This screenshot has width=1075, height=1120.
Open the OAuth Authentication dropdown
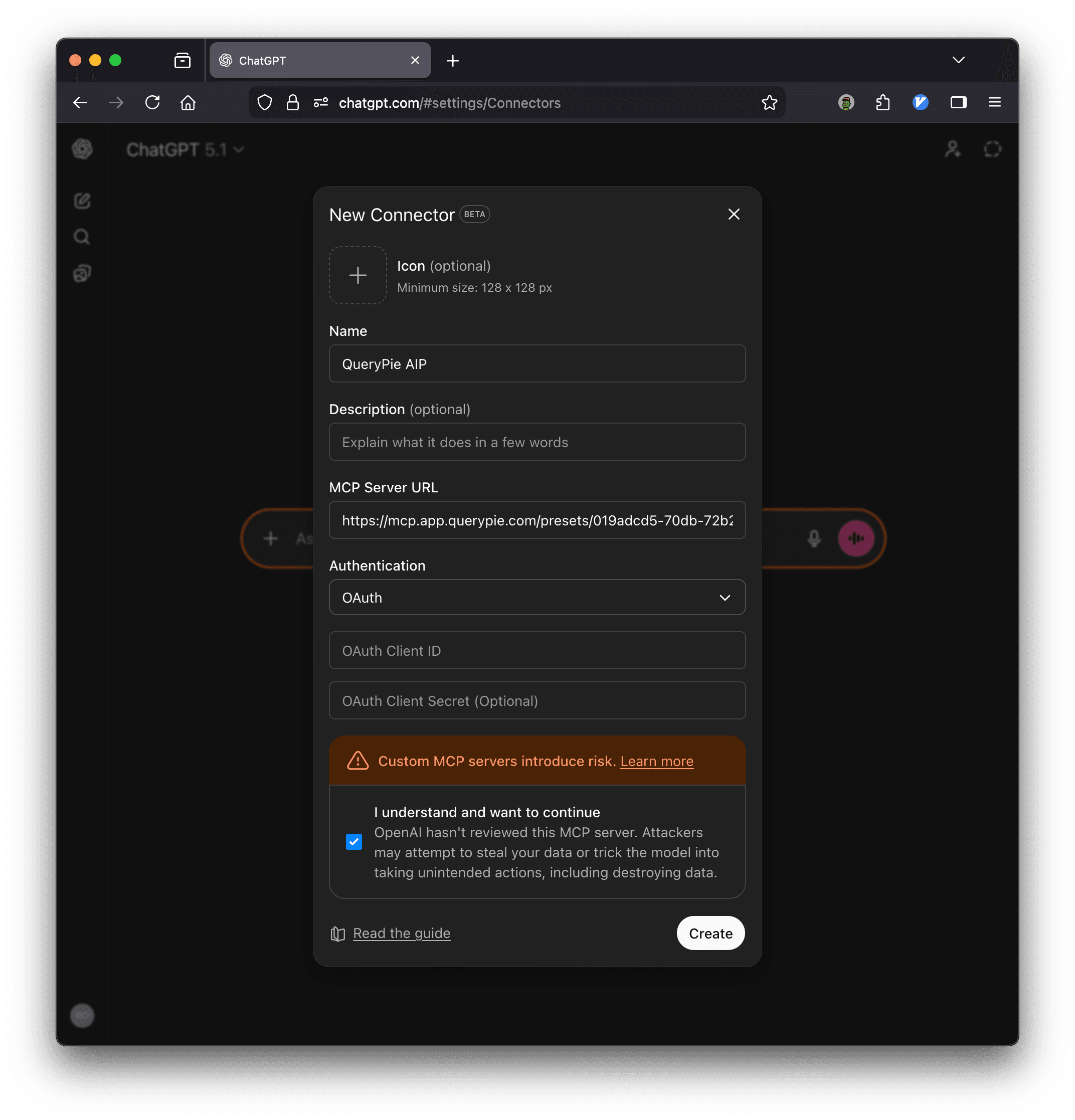(x=536, y=597)
